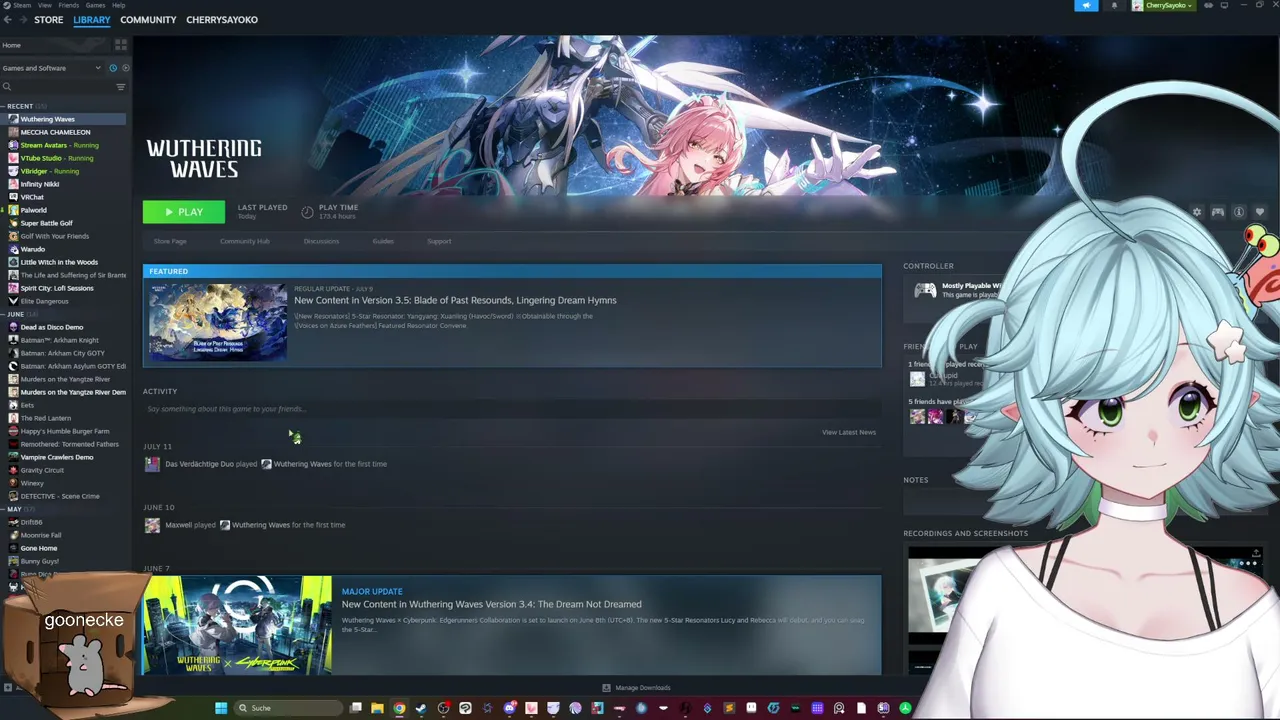
Task: Switch to Big Picture mode icon
Action: point(1223,6)
